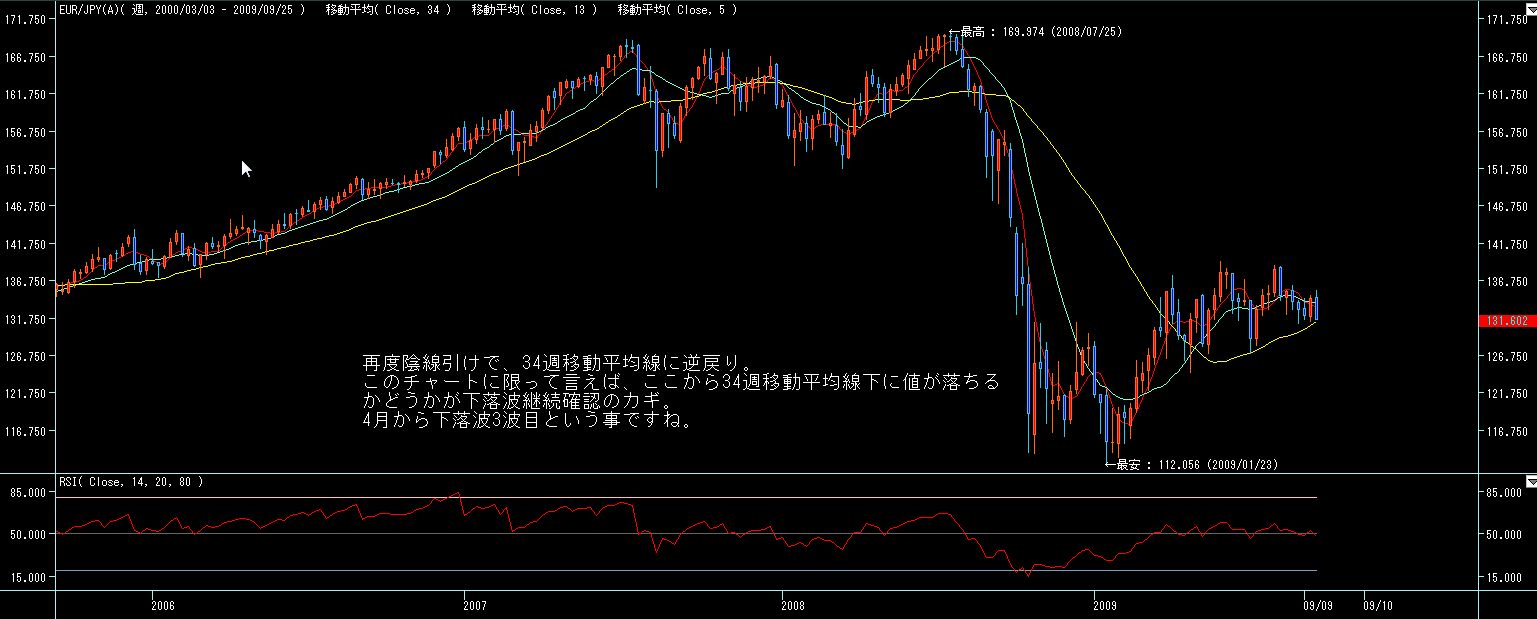Click the 最高 : 169.974 high price marker
1537x619 pixels.
coord(1036,32)
